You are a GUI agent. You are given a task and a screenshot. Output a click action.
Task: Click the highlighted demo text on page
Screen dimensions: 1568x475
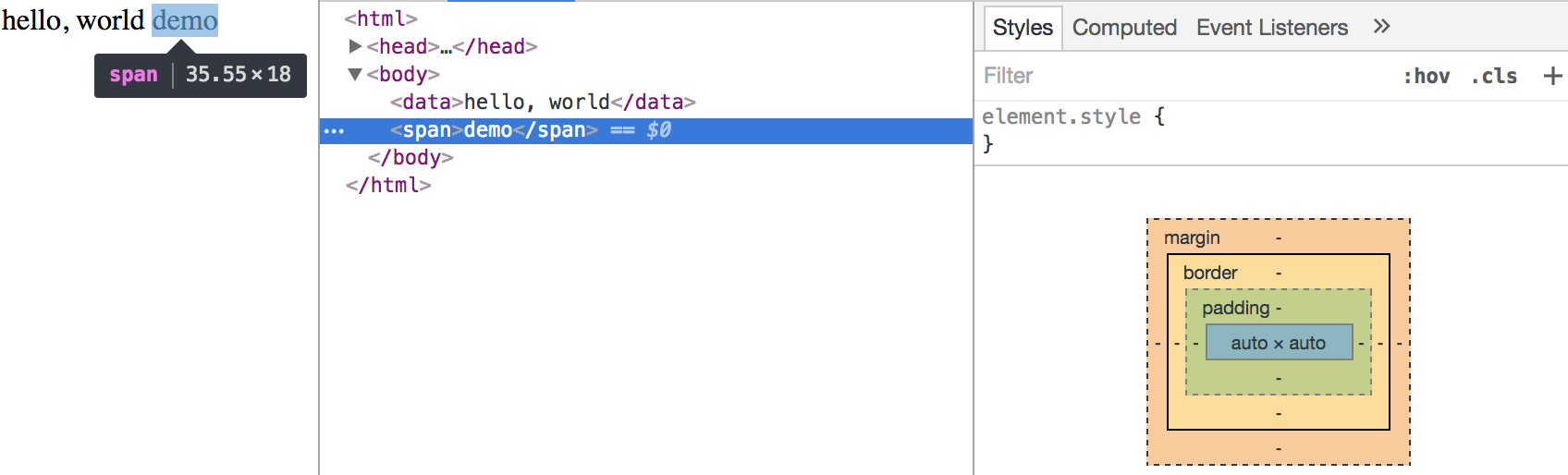(x=185, y=19)
